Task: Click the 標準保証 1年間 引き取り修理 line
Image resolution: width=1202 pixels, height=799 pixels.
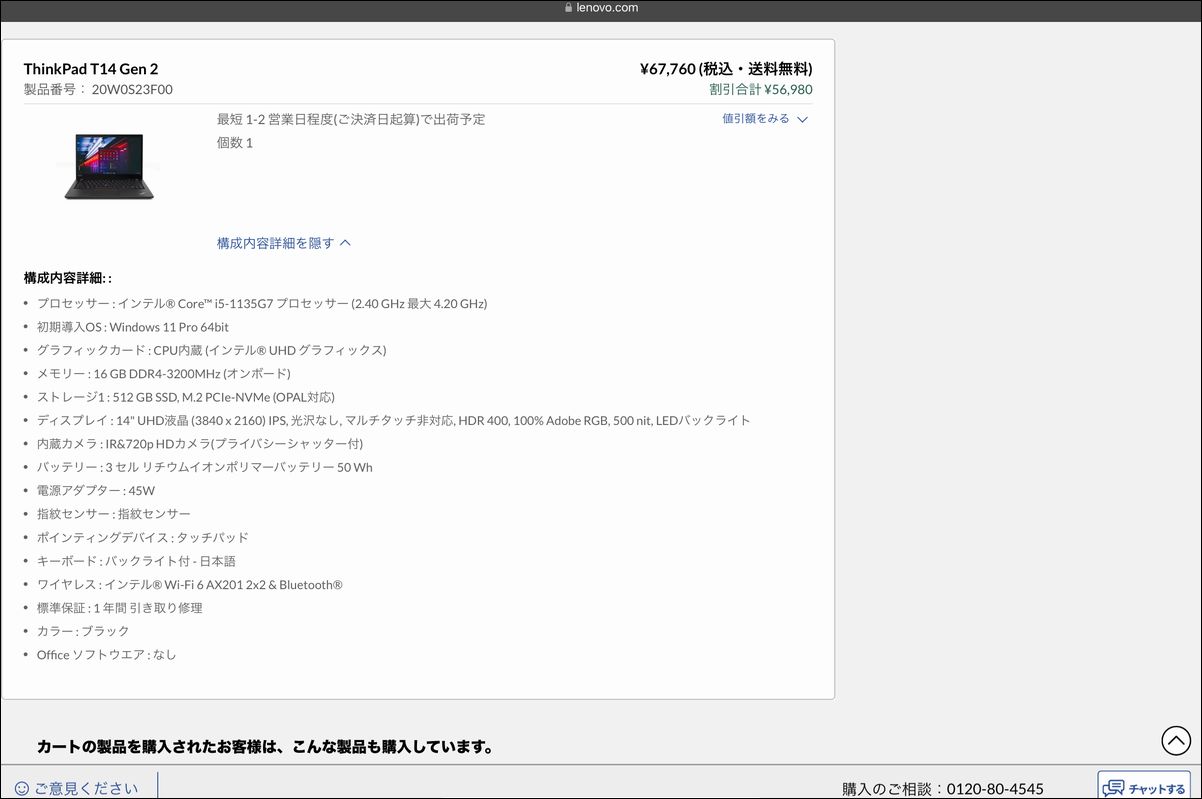Action: coord(120,608)
